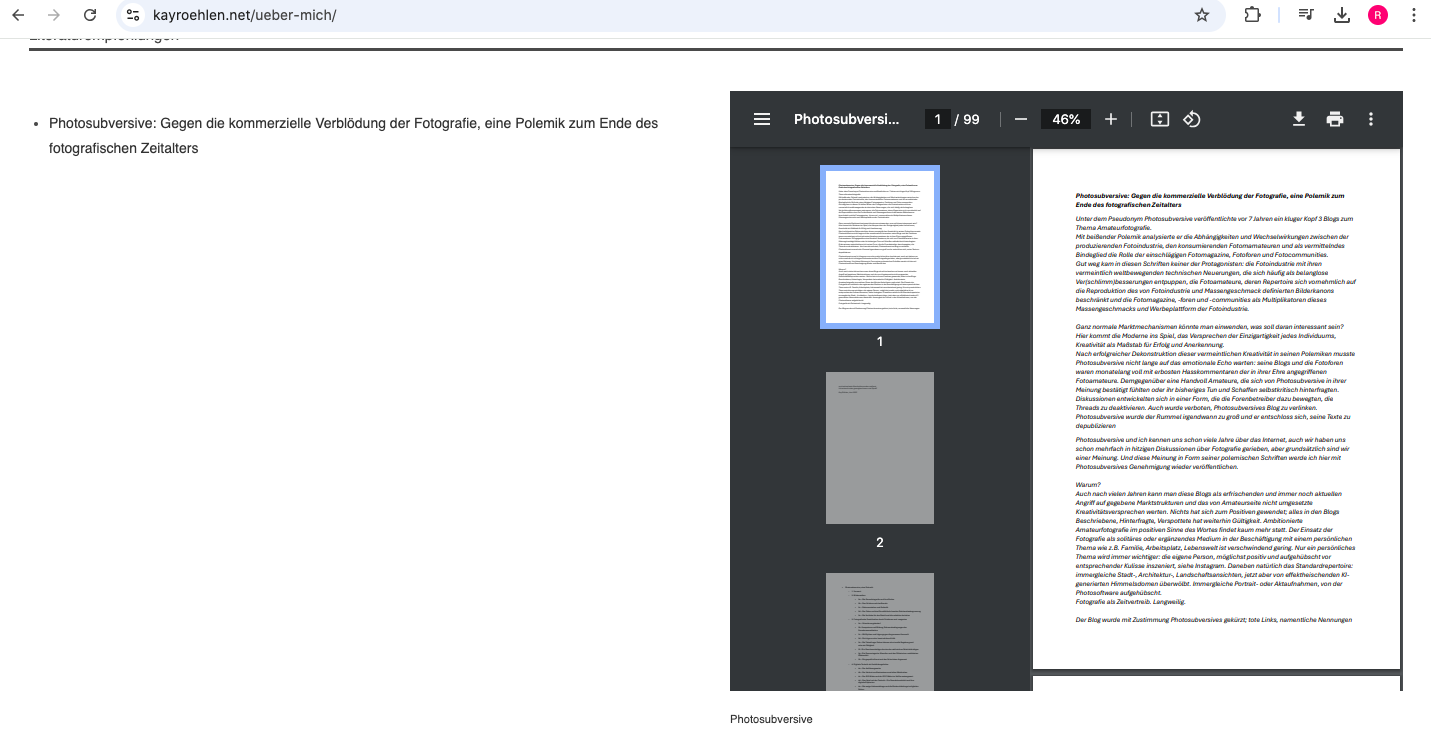This screenshot has height=749, width=1431.
Task: Open the PDF viewer more actions menu
Action: [1371, 119]
